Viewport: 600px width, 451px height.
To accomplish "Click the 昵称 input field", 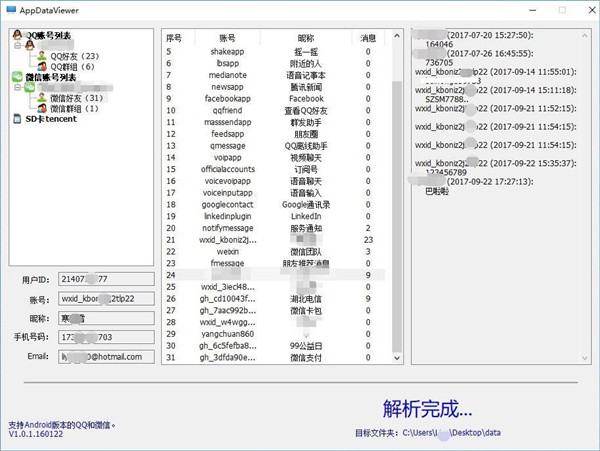I will click(x=106, y=318).
